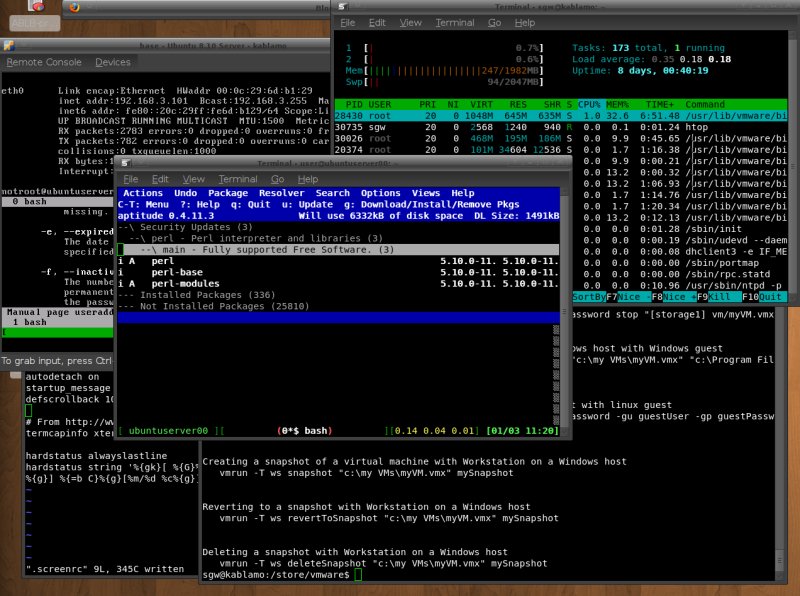Viewport: 800px width, 596px height.
Task: Click F9 Kill in htop footer
Action: pos(719,296)
